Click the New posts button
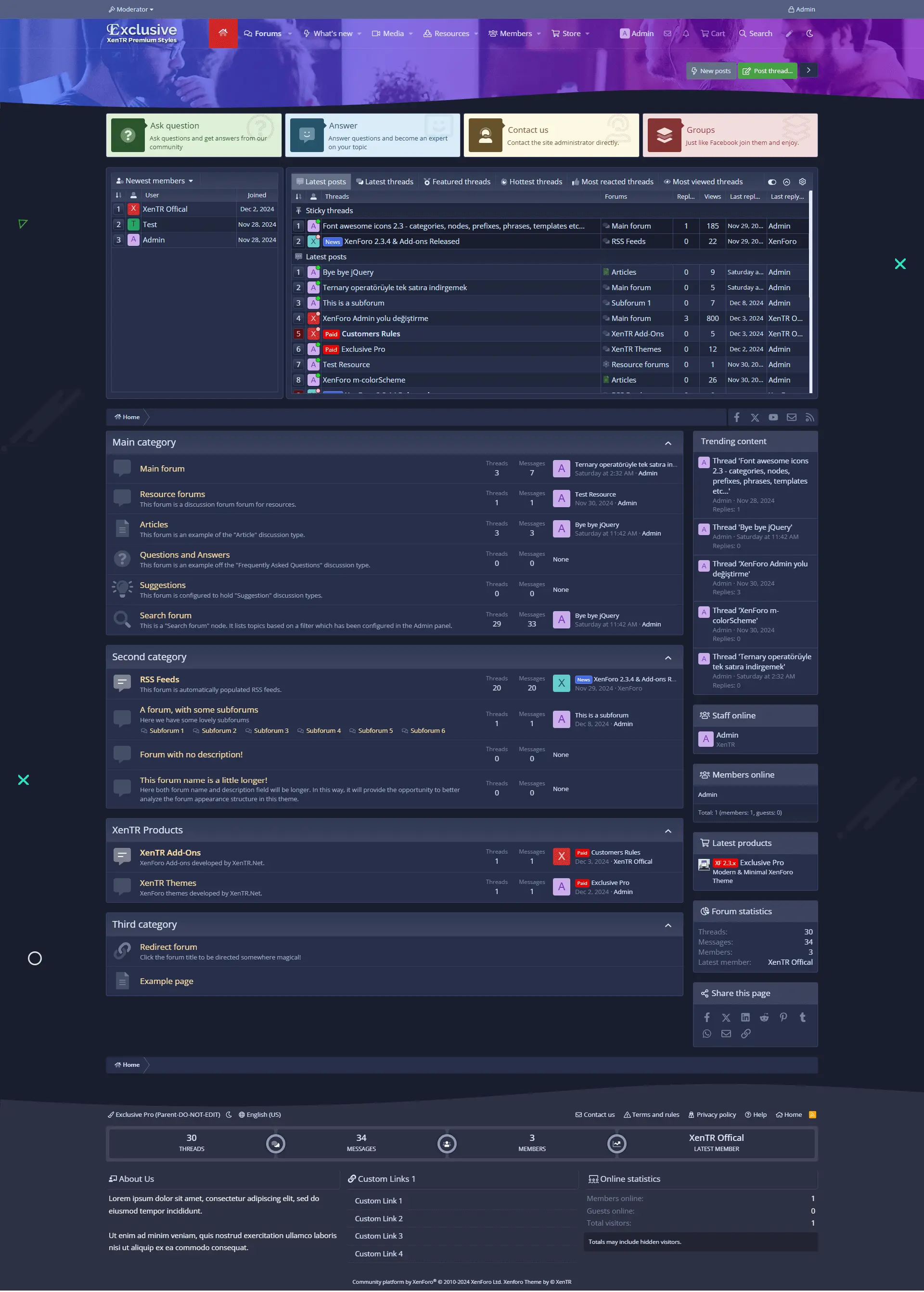924x1292 pixels. coord(711,71)
